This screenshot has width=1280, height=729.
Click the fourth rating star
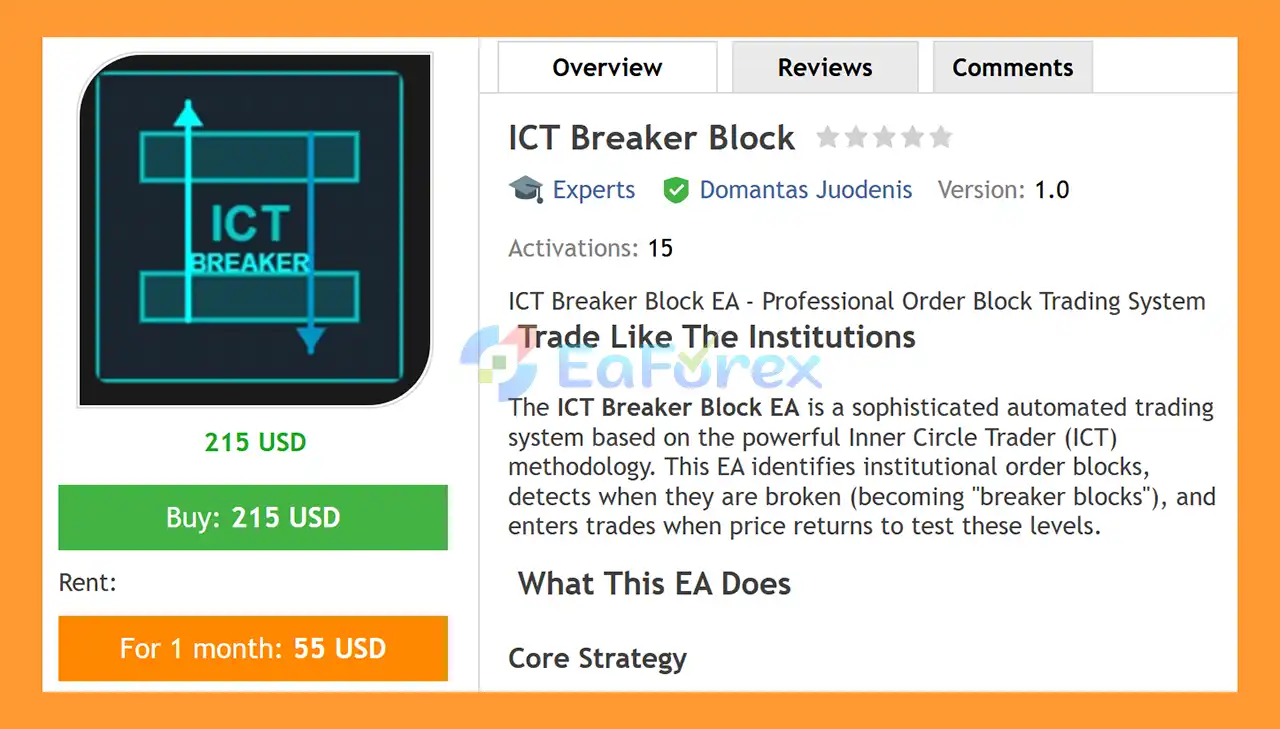913,137
